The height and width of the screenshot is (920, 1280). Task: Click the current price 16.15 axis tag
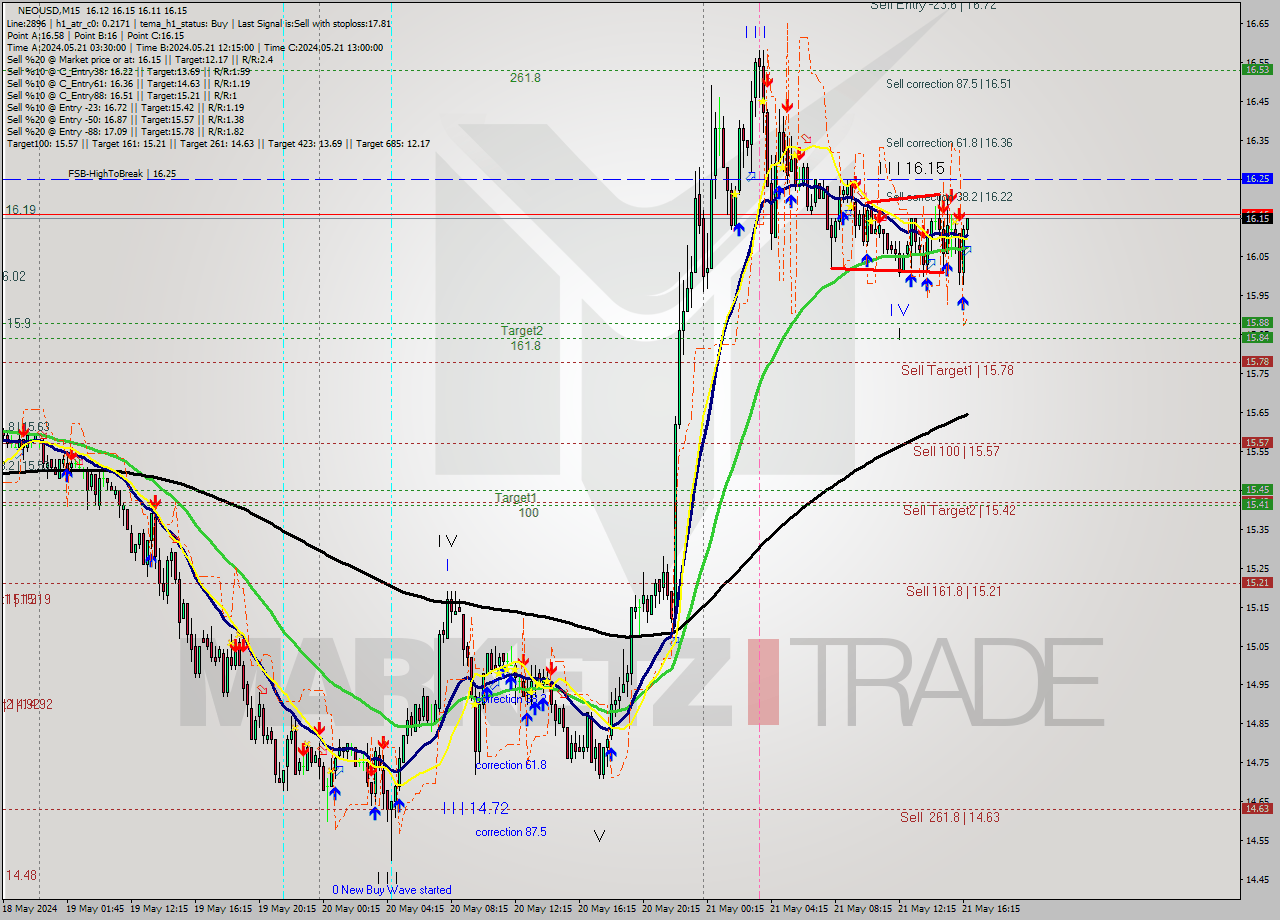tap(1256, 218)
